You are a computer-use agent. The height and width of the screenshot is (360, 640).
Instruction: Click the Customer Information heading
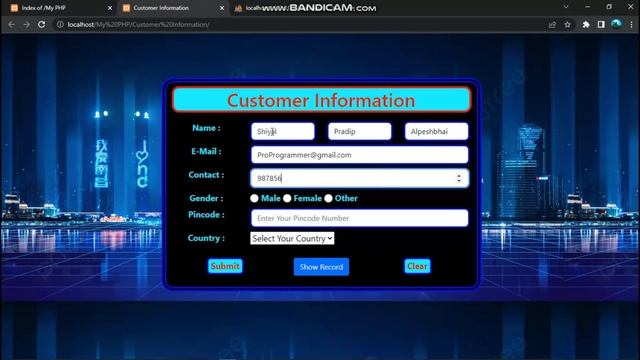pyautogui.click(x=321, y=100)
